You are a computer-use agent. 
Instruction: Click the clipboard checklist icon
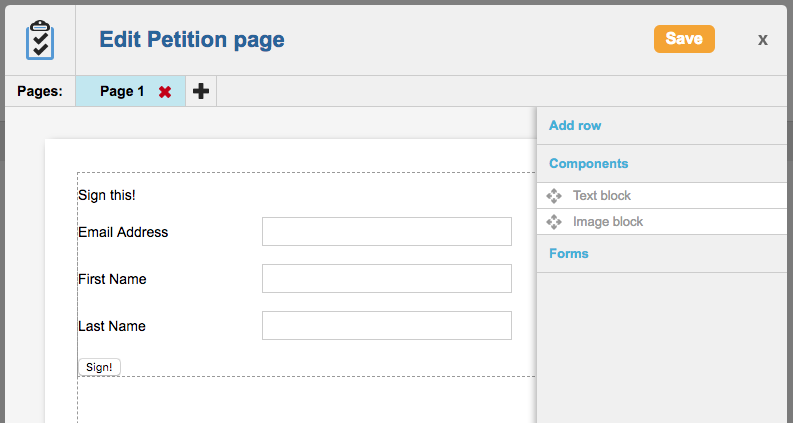[x=38, y=39]
